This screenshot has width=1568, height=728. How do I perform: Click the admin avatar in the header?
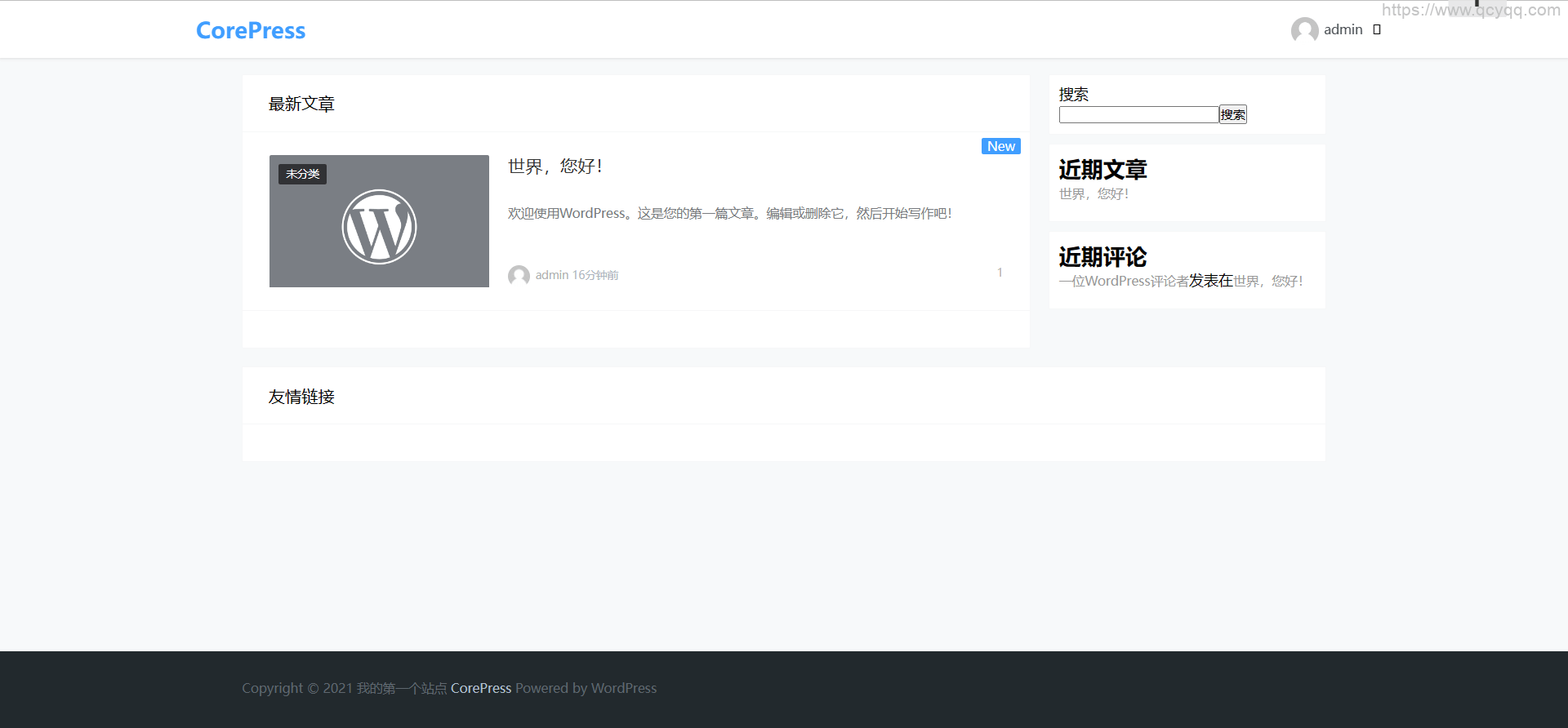click(1304, 30)
